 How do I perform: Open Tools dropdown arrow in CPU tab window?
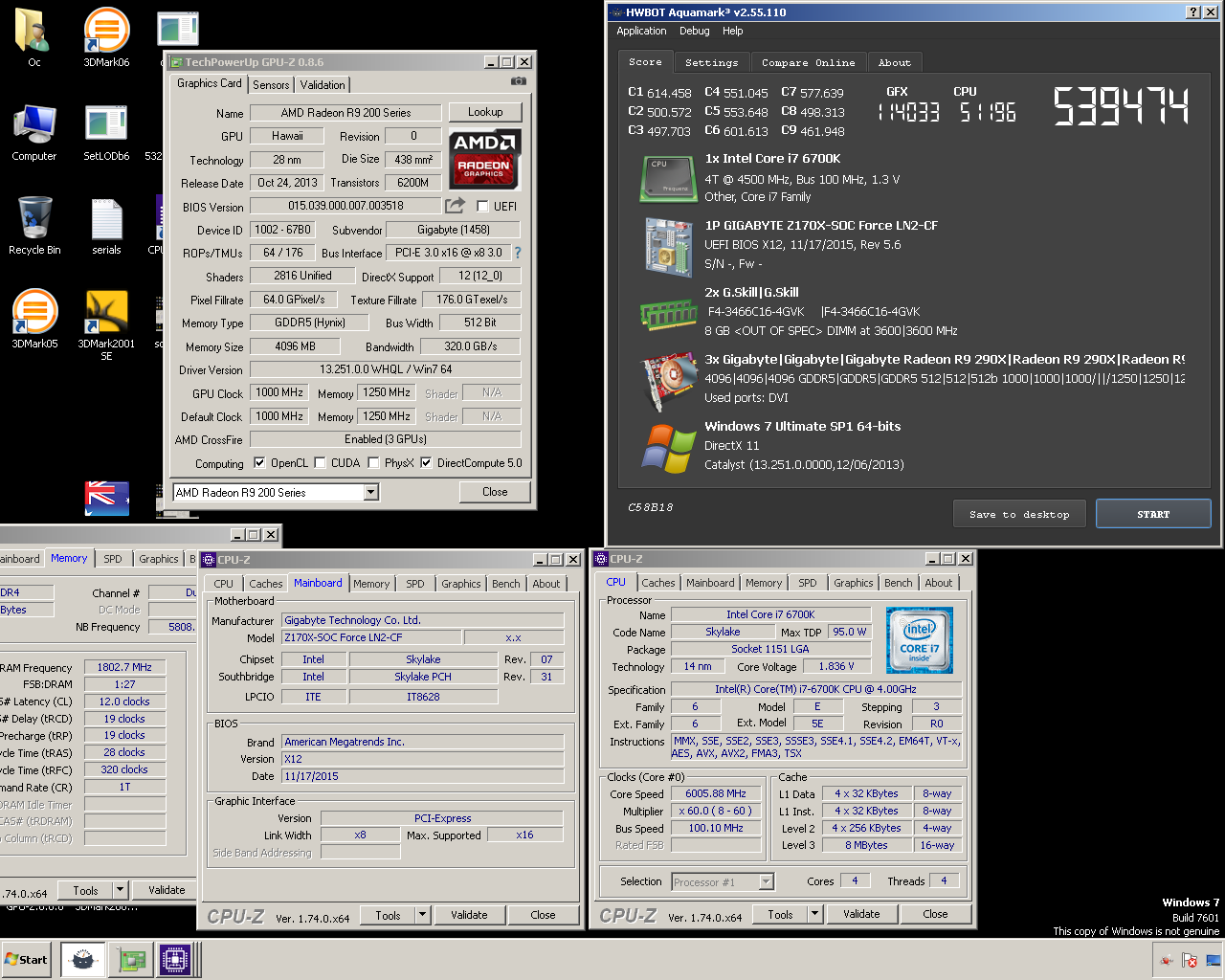coord(814,914)
